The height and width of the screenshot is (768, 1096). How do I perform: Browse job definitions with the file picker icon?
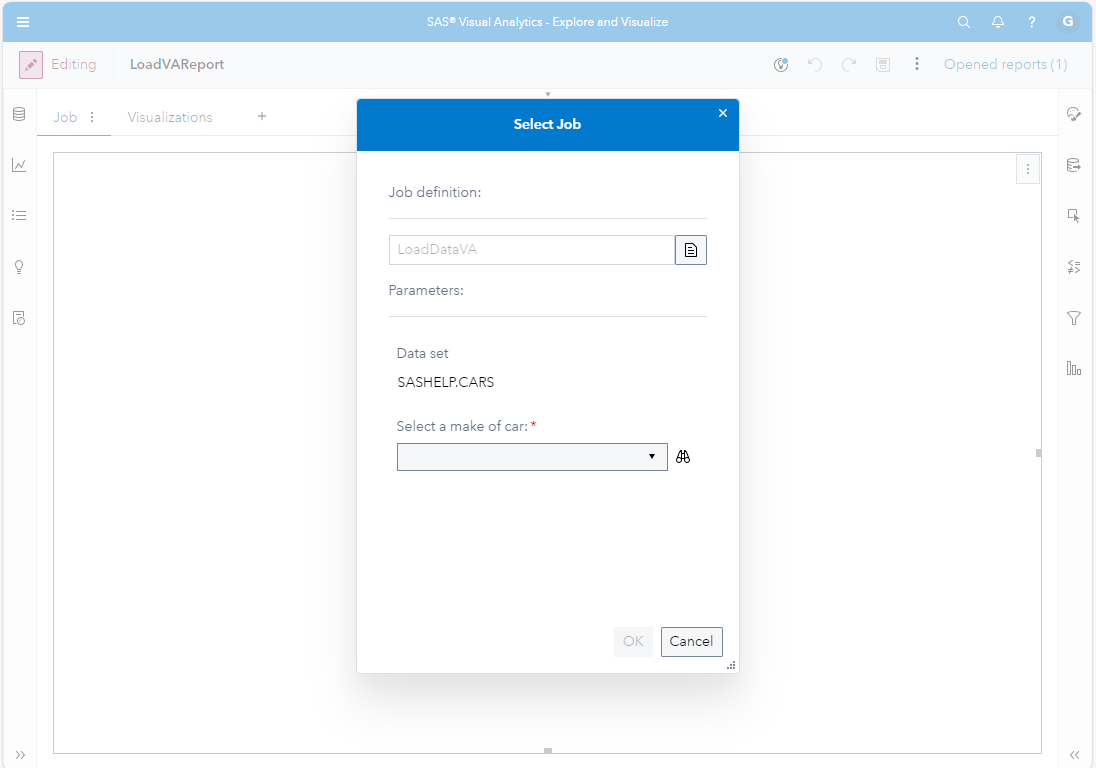pos(690,249)
